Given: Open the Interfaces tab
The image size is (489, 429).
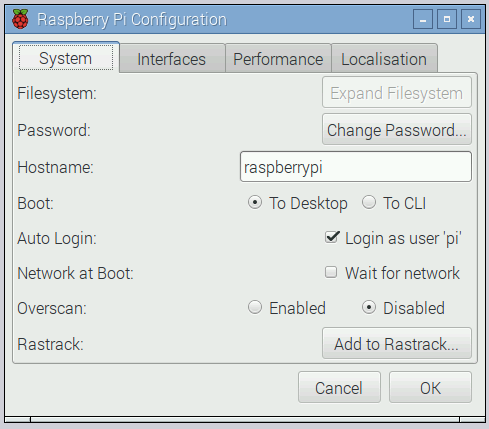Looking at the screenshot, I should [x=172, y=59].
